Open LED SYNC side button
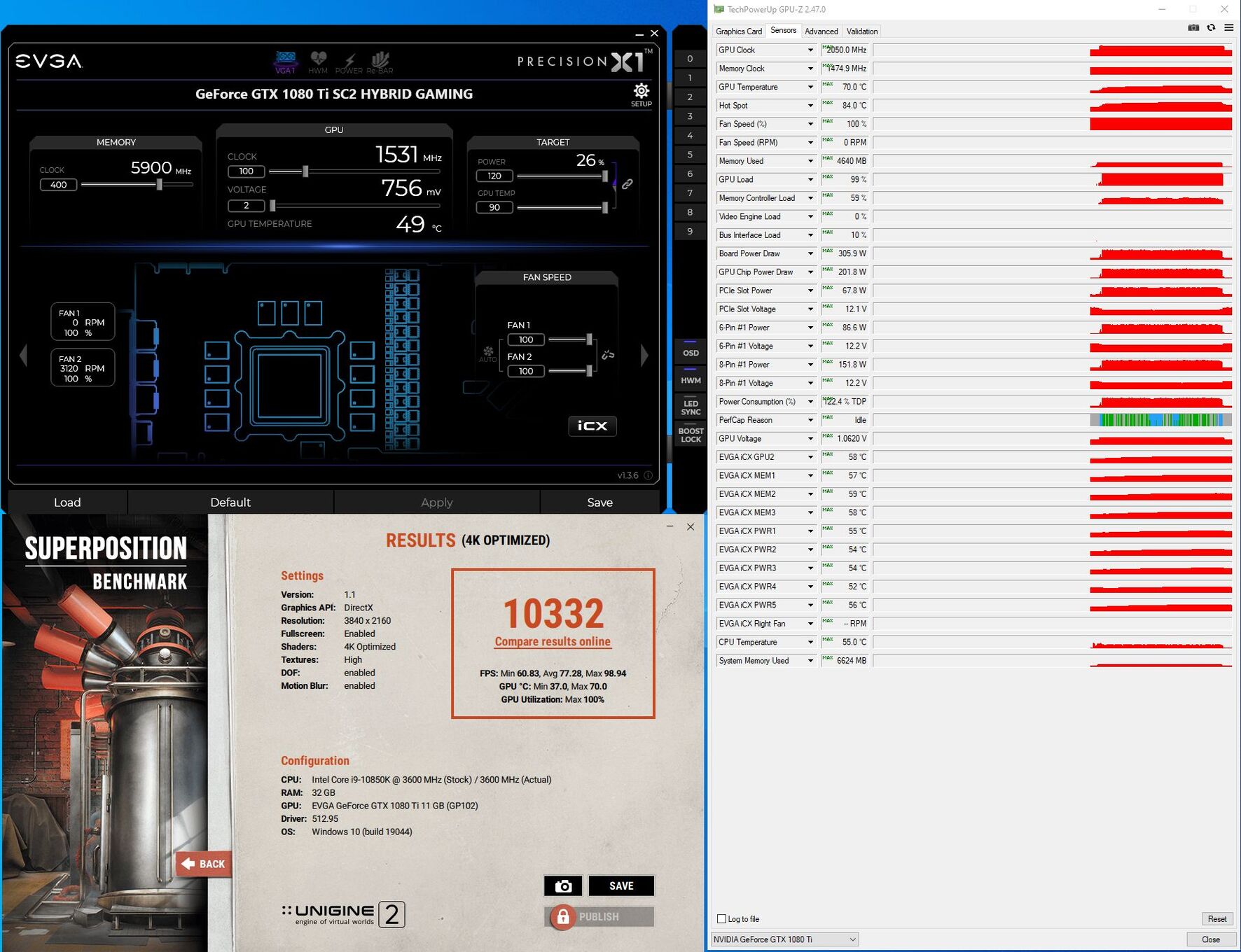Screen dimensions: 1241x952 pyautogui.click(x=691, y=407)
